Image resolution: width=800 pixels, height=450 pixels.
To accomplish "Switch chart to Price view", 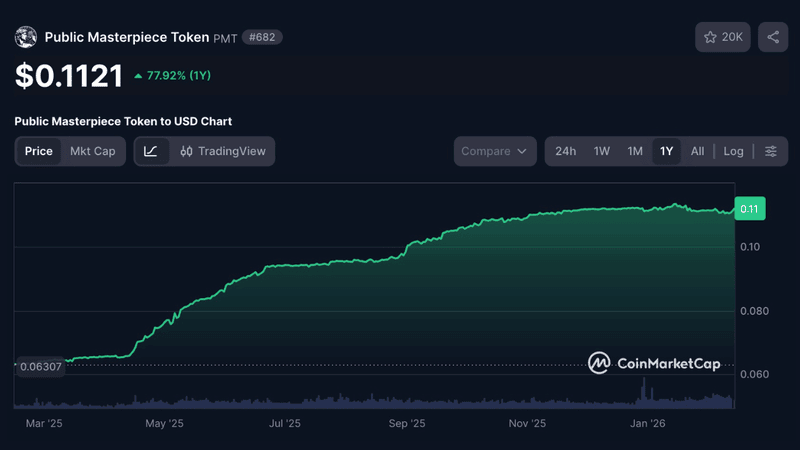I will pos(39,151).
